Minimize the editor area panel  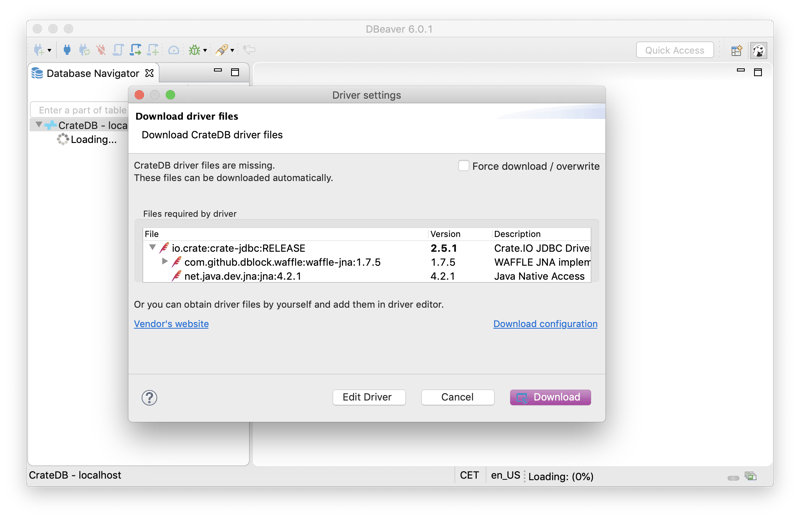[741, 70]
